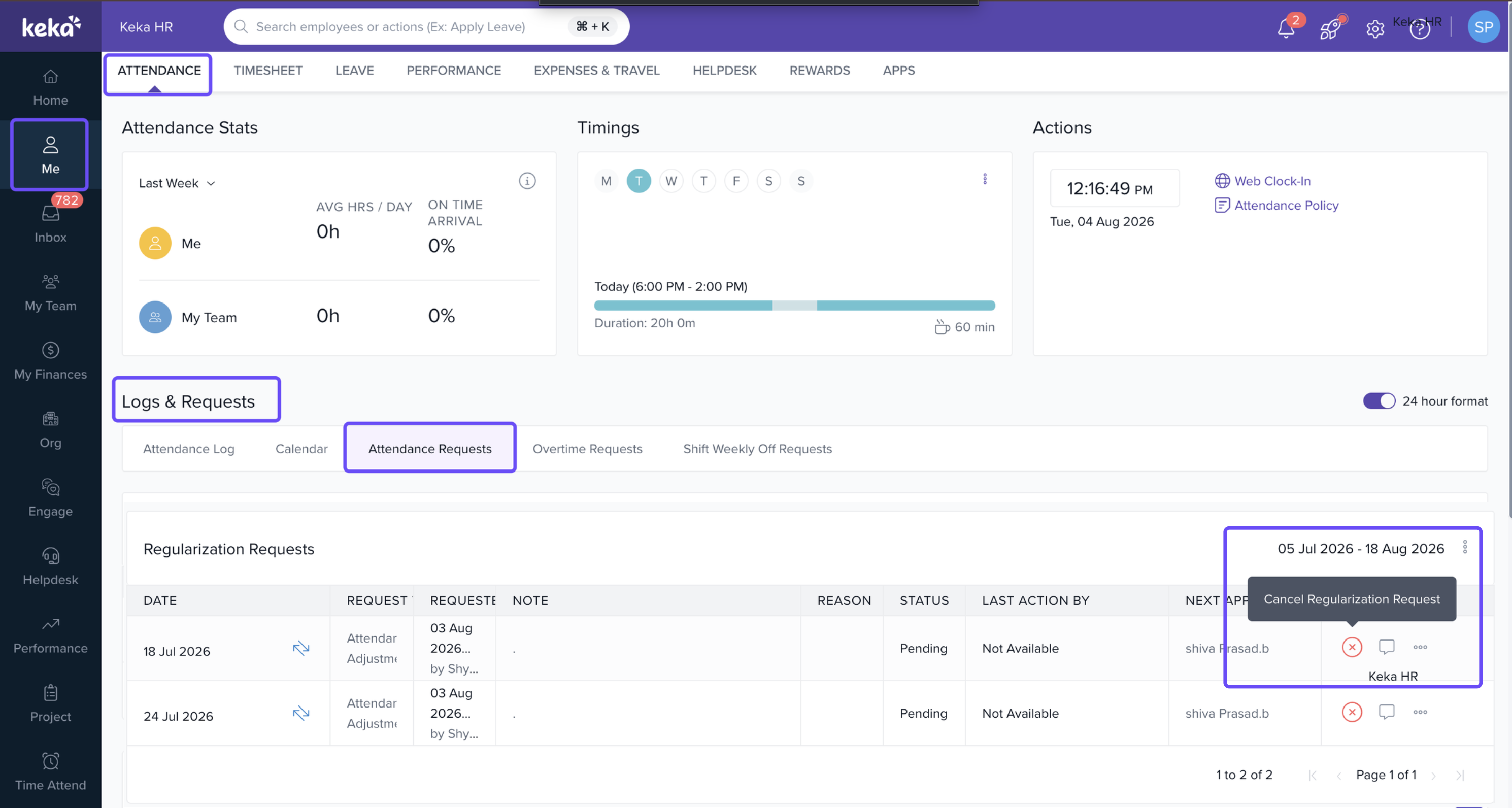
Task: Click the Keka logo
Action: point(51,26)
